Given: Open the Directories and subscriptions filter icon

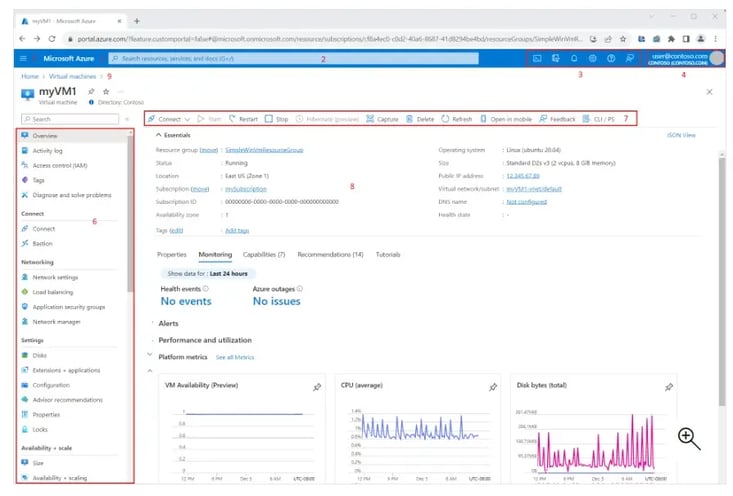Looking at the screenshot, I should [555, 58].
